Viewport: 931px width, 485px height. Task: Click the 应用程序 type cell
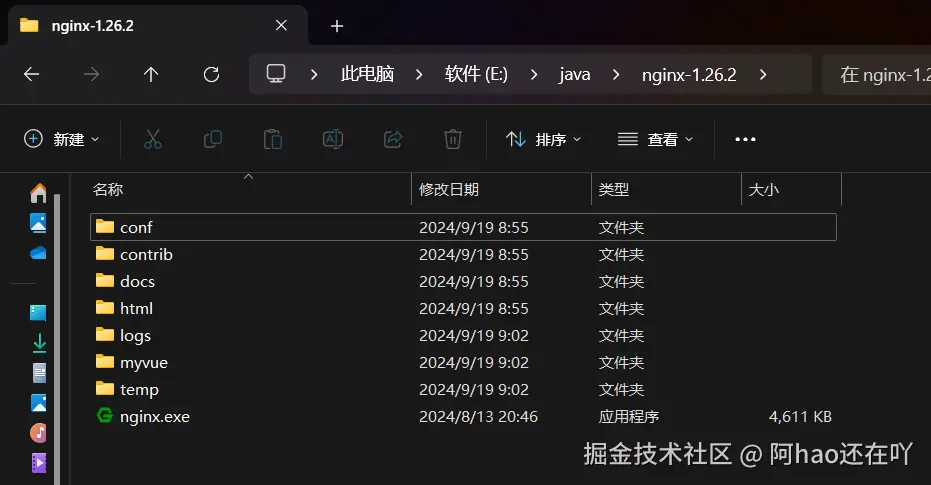click(x=629, y=416)
